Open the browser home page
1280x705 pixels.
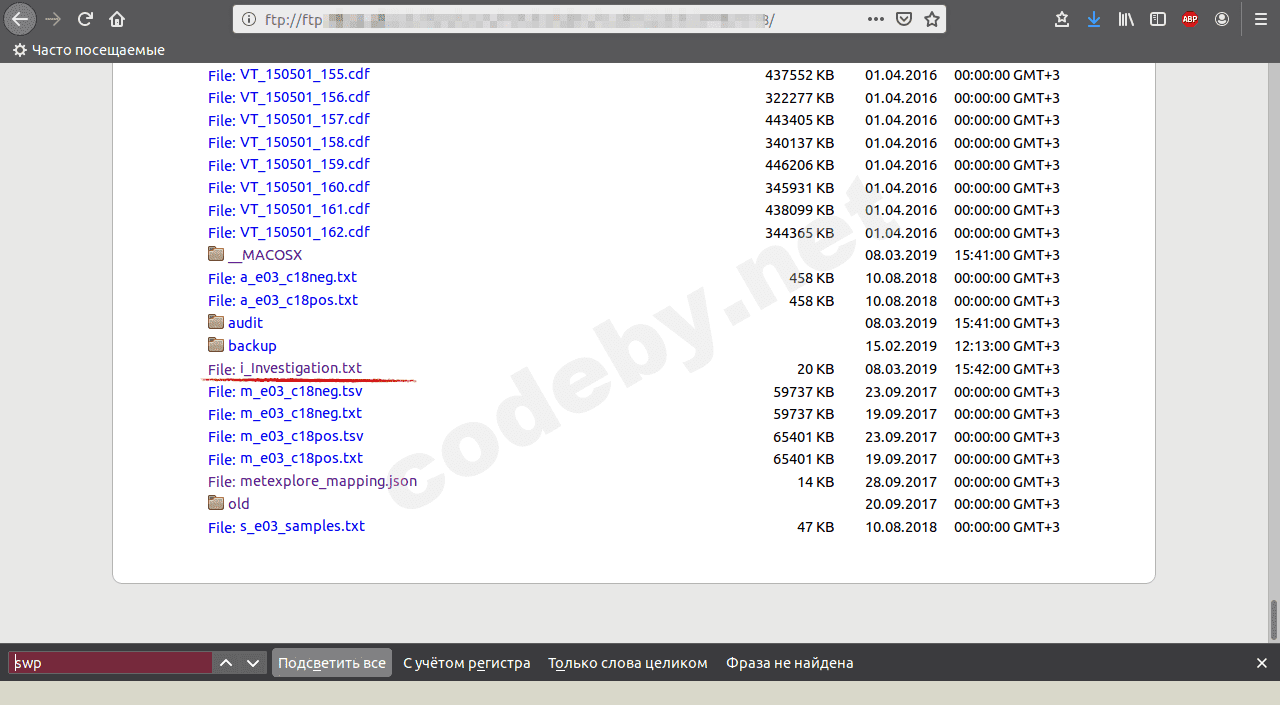point(117,18)
